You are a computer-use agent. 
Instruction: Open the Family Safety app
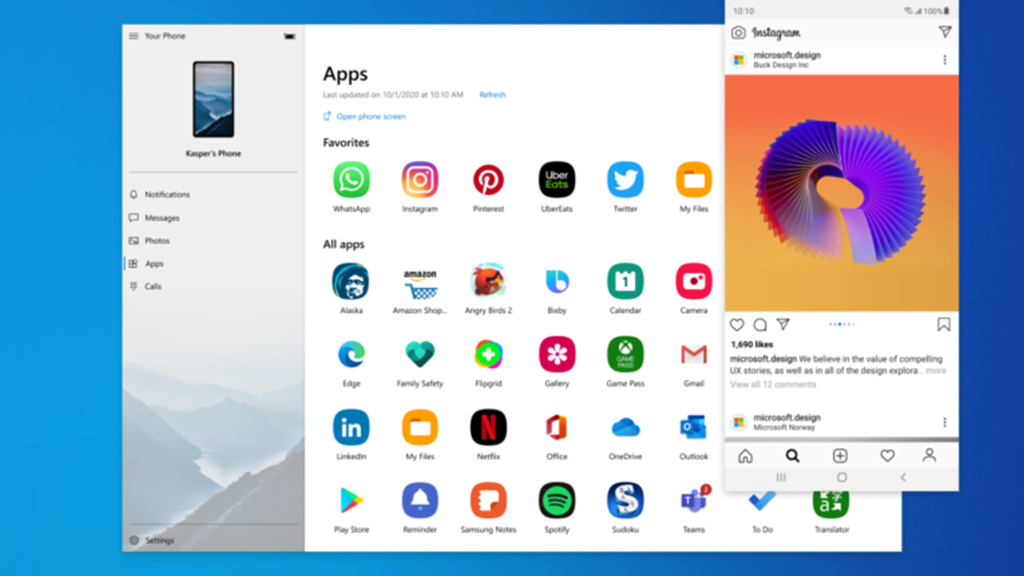420,355
